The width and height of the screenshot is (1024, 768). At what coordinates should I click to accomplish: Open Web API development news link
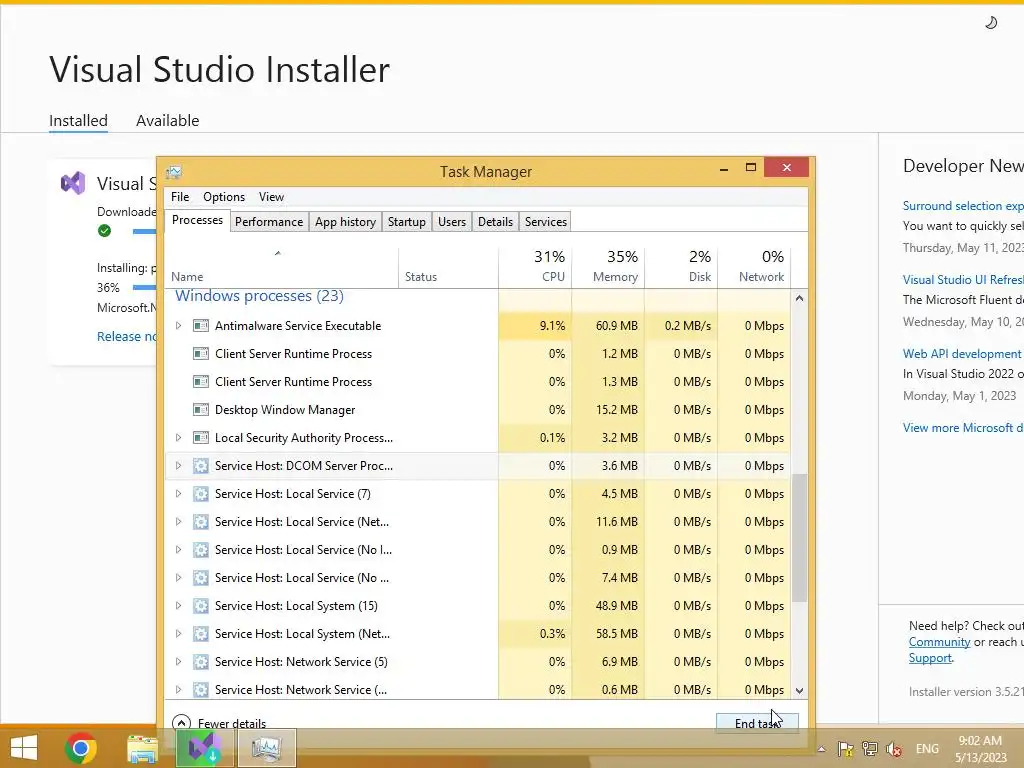(x=962, y=353)
